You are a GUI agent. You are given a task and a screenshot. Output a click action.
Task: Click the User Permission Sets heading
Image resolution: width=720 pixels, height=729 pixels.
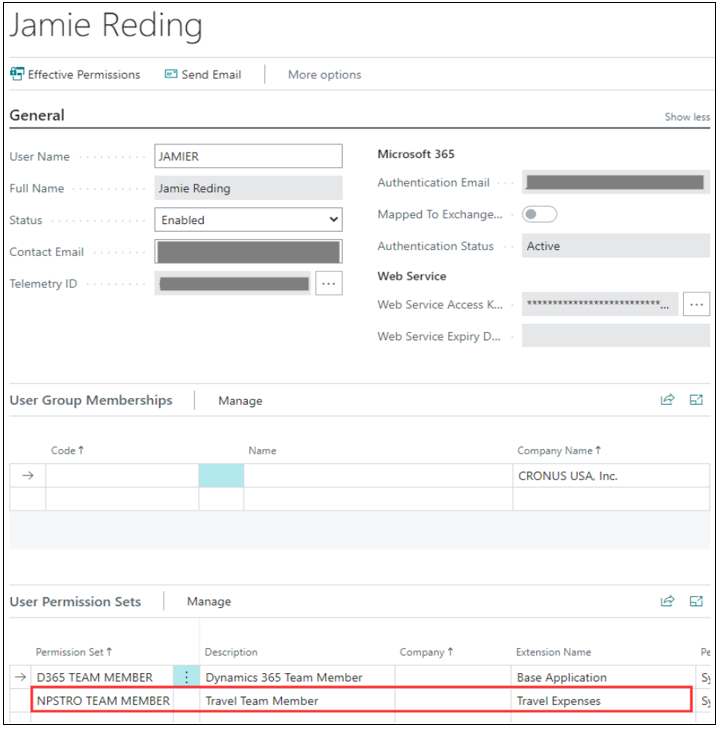[75, 601]
